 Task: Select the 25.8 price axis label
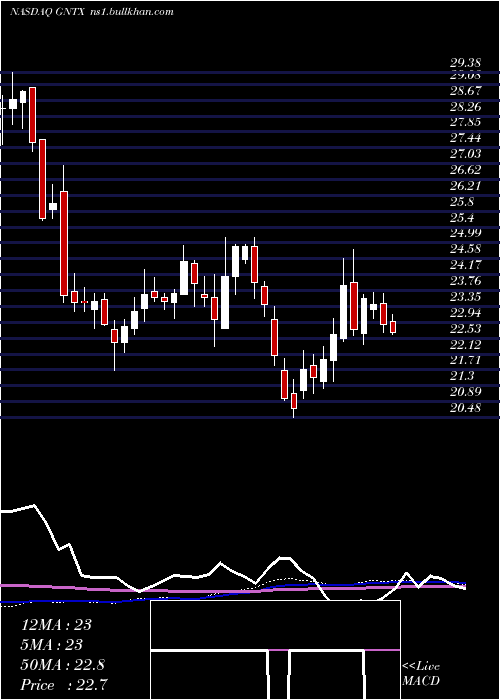tap(462, 202)
